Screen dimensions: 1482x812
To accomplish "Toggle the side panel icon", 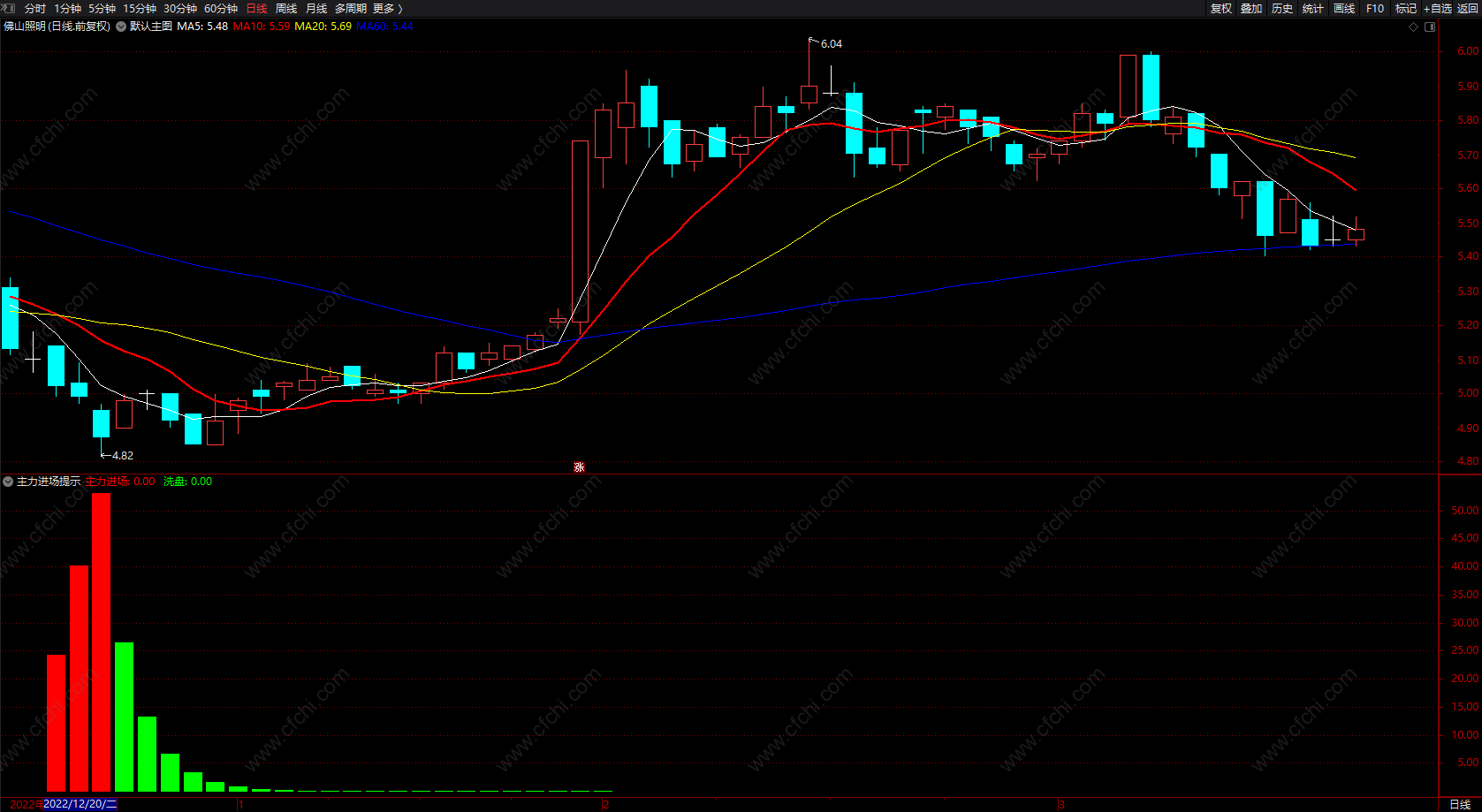I will (1430, 27).
